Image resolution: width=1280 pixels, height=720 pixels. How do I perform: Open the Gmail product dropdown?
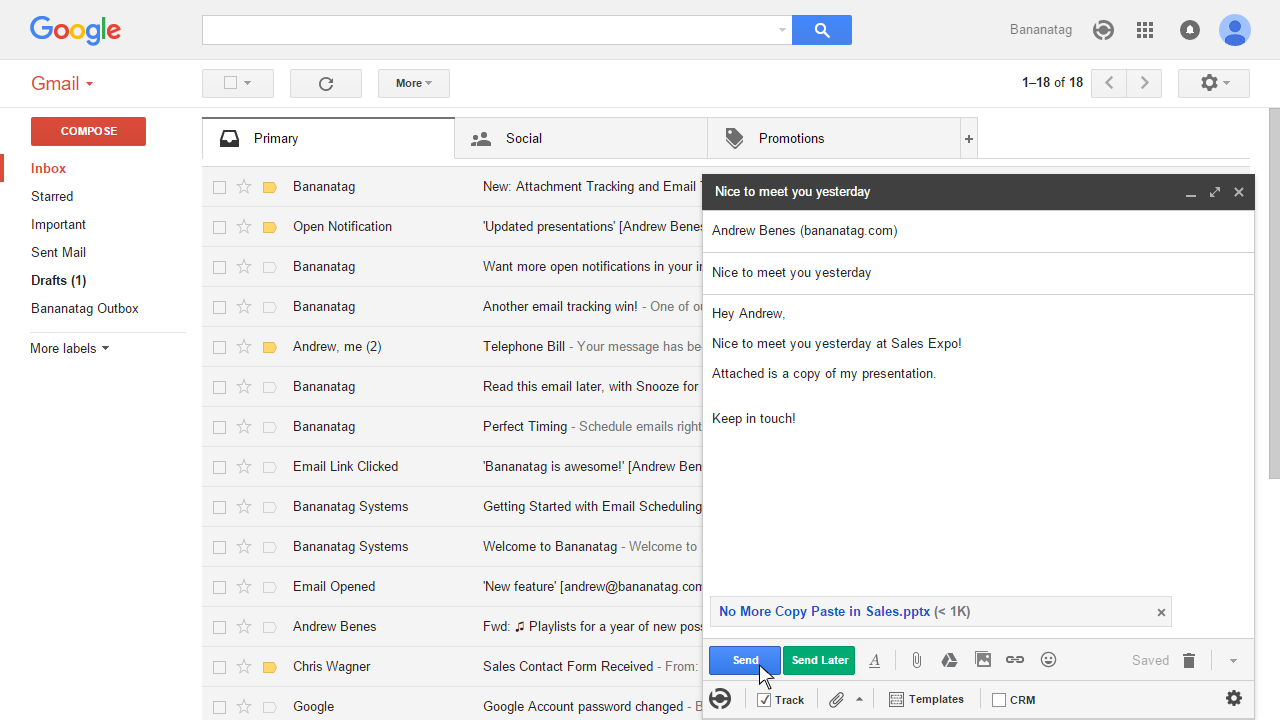62,84
